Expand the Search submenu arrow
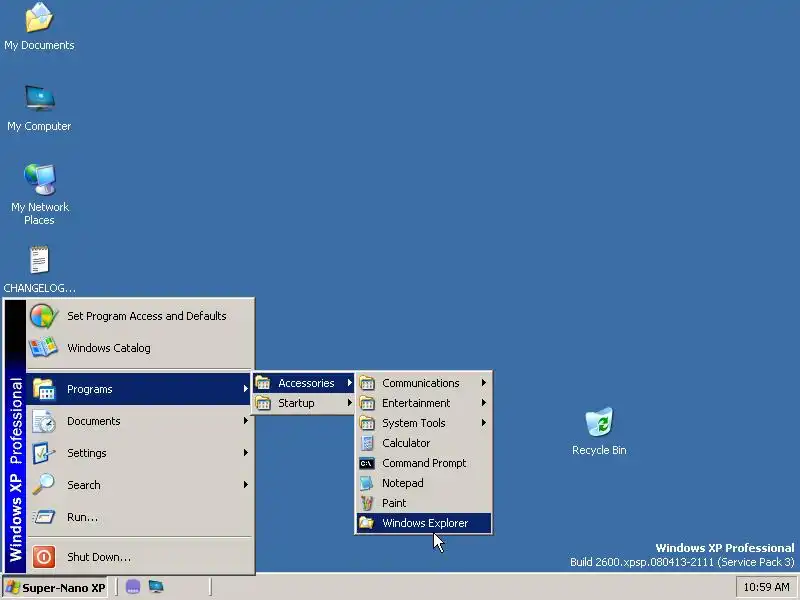The height and width of the screenshot is (600, 800). coord(245,485)
